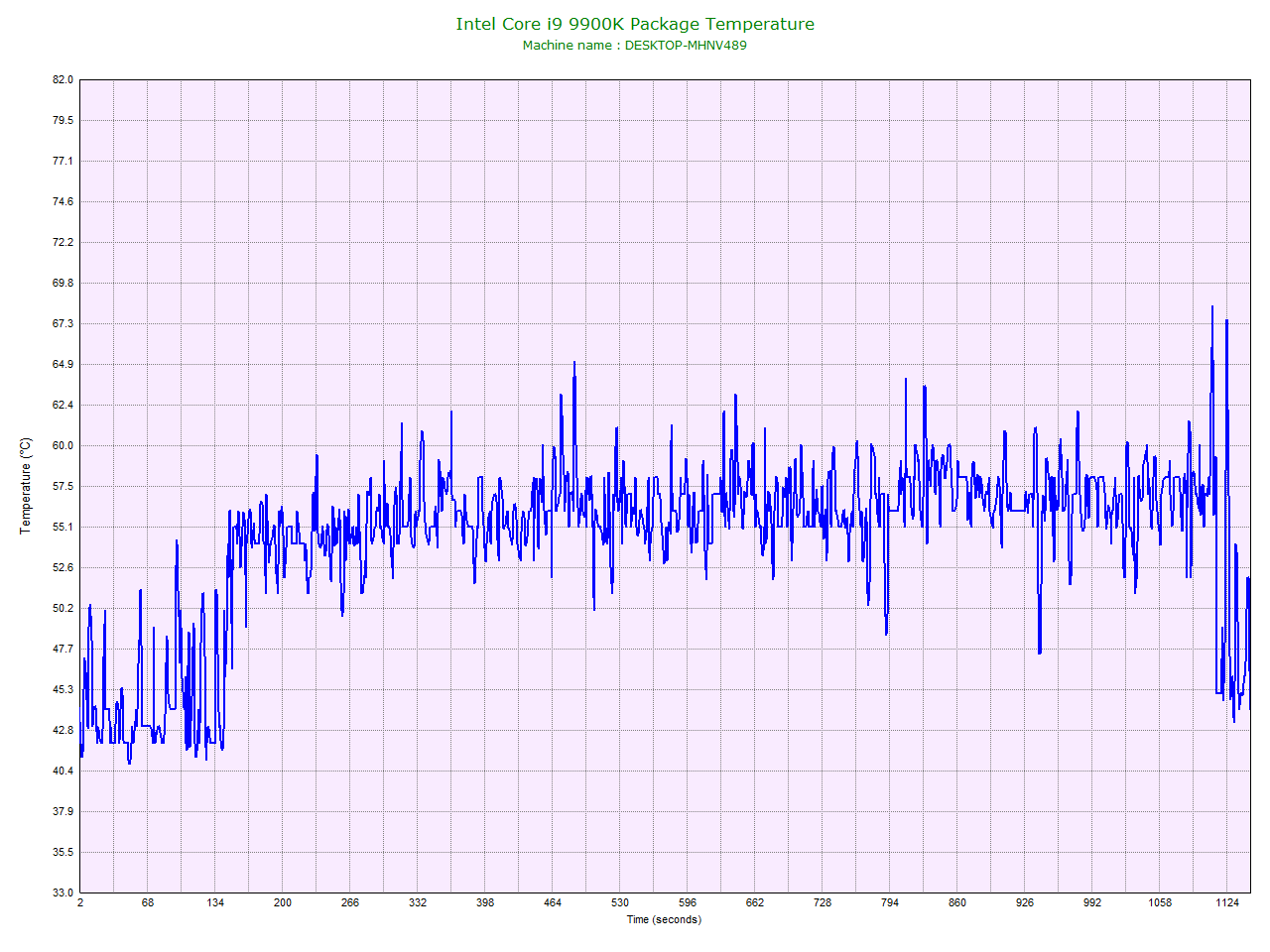Select the "464" time axis tick label
This screenshot has width=1270, height=952.
click(553, 902)
